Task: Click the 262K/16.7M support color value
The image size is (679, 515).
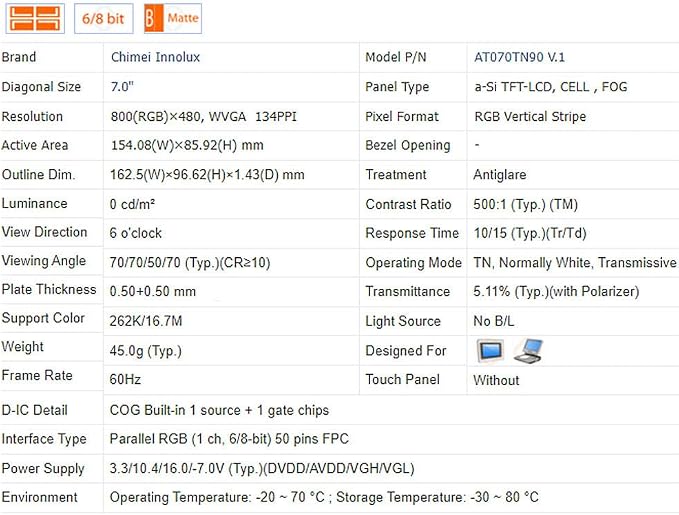Action: pyautogui.click(x=146, y=321)
